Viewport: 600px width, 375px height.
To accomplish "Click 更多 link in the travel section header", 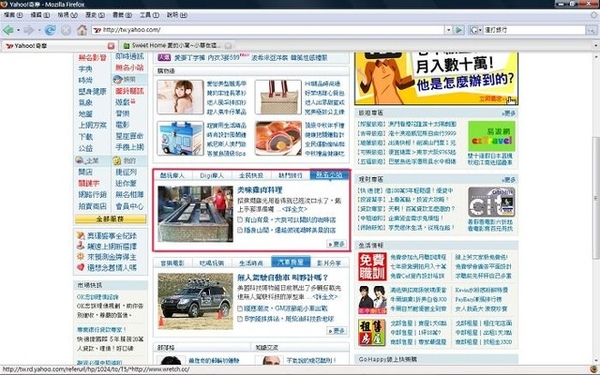I will pyautogui.click(x=509, y=113).
